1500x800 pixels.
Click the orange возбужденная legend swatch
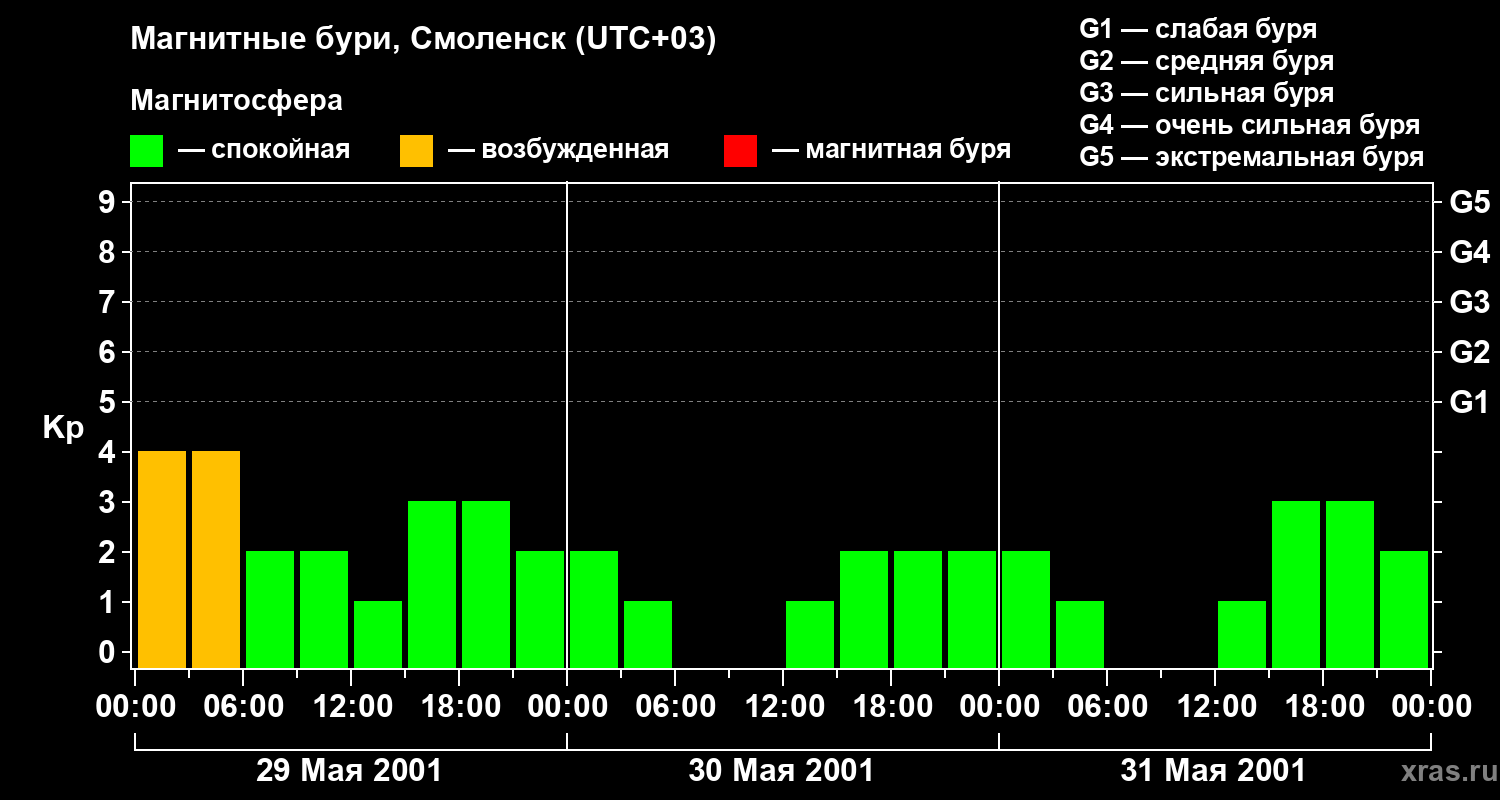click(x=416, y=151)
